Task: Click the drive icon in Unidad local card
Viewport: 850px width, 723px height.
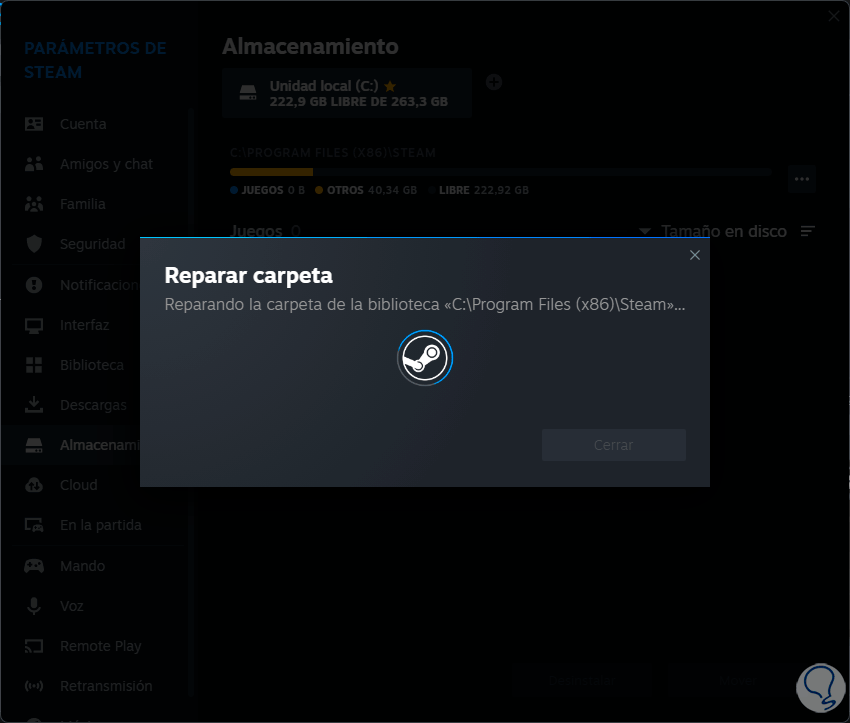Action: [x=248, y=93]
